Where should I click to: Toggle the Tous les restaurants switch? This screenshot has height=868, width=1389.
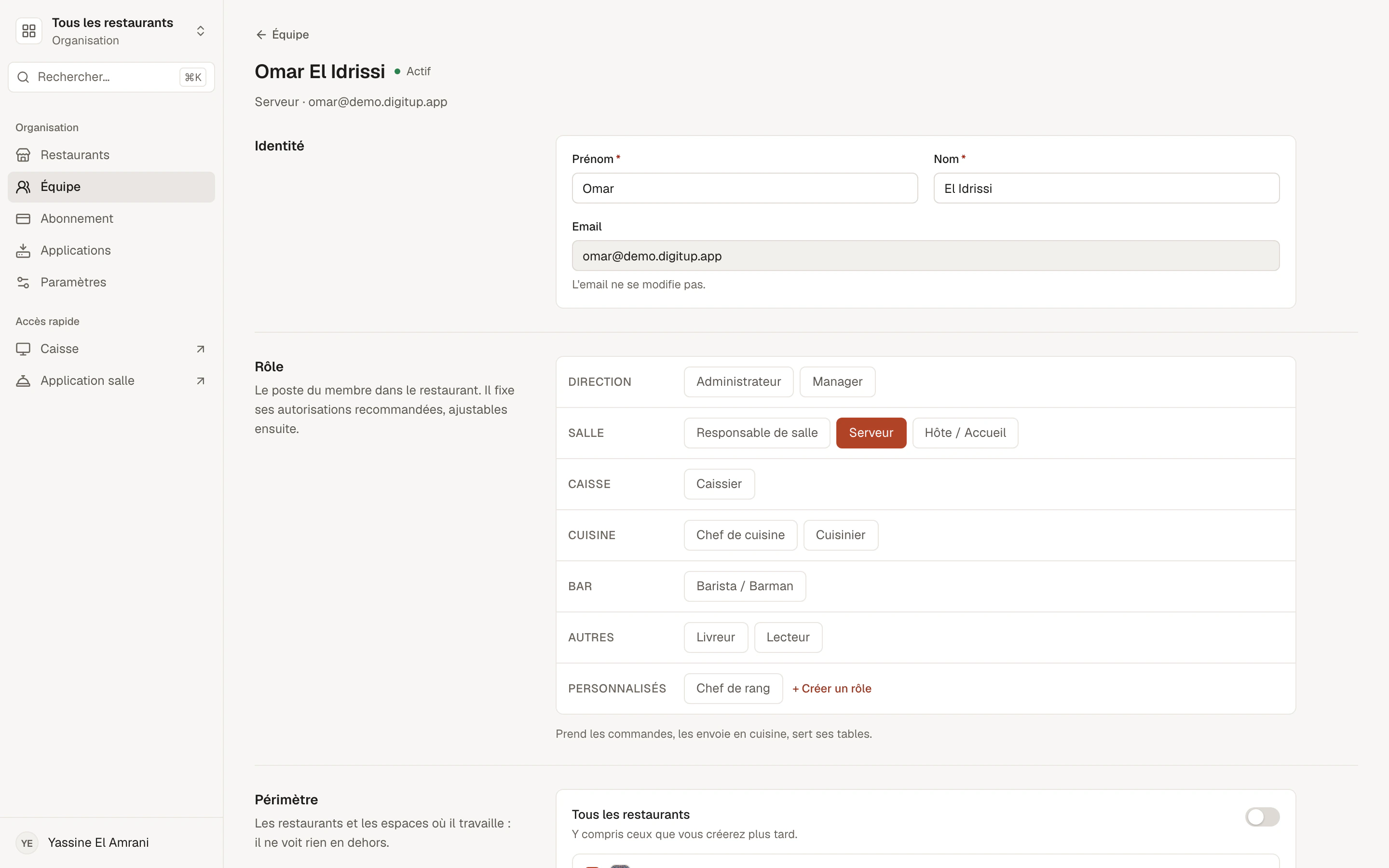click(x=1262, y=816)
